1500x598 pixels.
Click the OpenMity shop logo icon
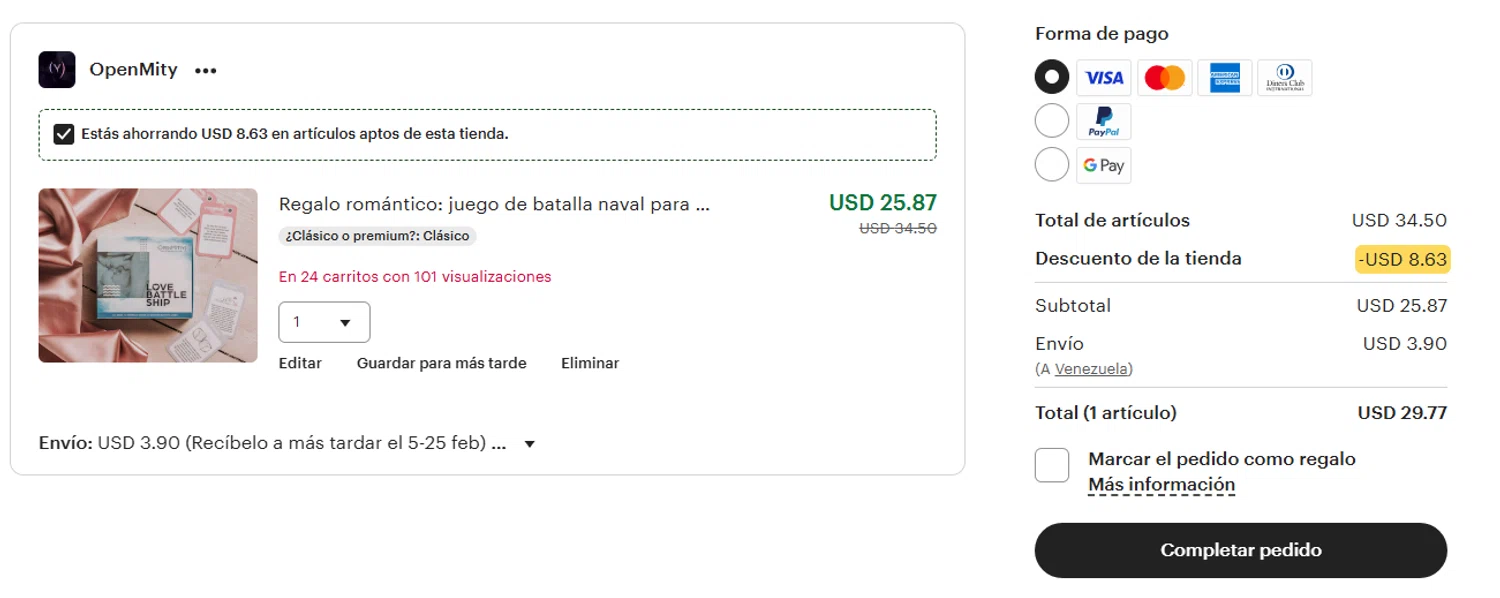point(57,70)
